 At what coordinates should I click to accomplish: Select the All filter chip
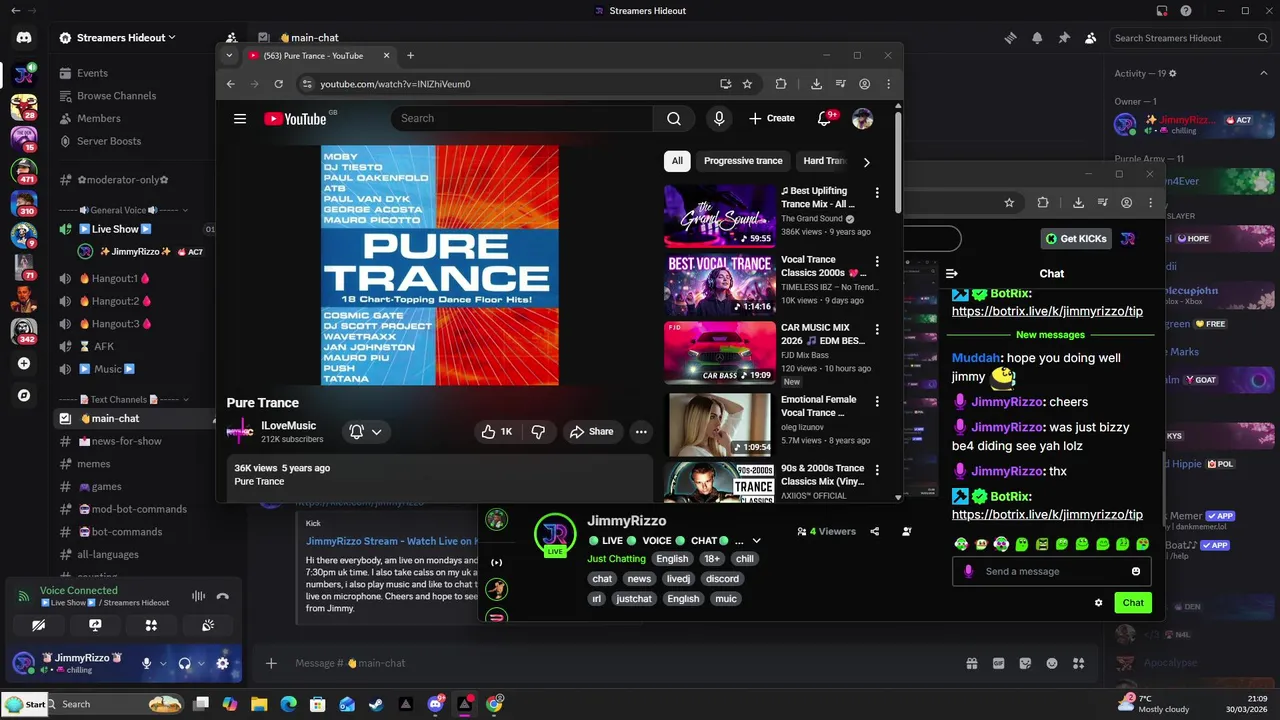coord(677,161)
